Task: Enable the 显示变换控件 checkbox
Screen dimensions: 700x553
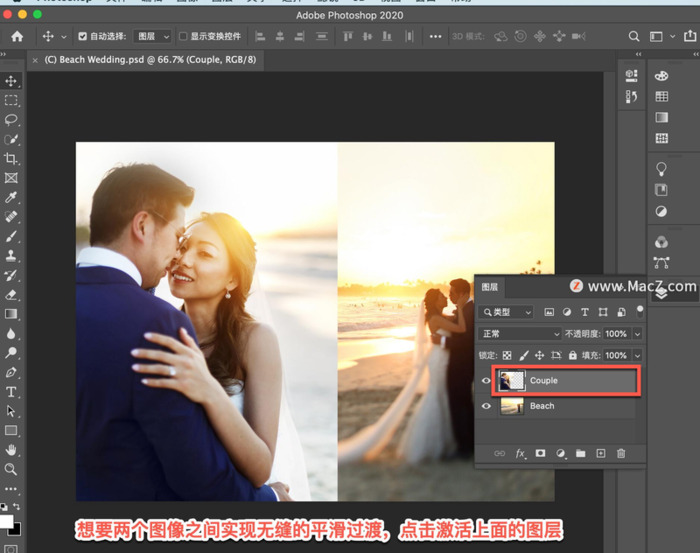Action: tap(183, 37)
